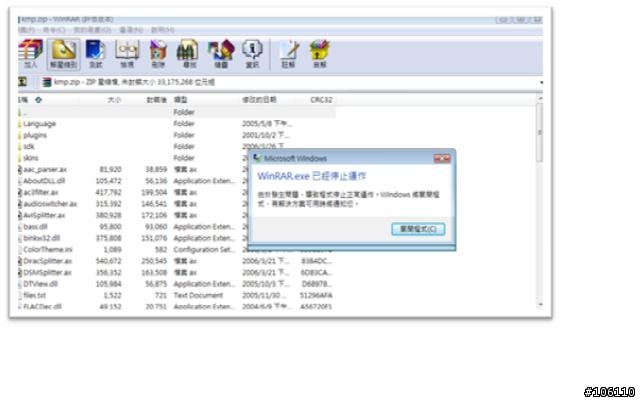The image size is (640, 400).
Task: Select the audioswitcher.ax file
Action: 50,204
